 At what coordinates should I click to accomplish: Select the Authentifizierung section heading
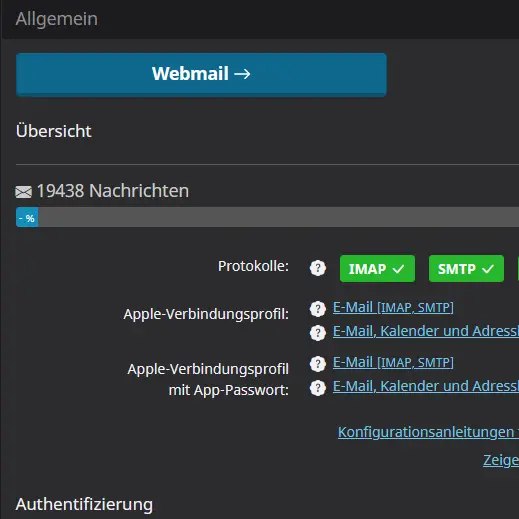coord(84,504)
